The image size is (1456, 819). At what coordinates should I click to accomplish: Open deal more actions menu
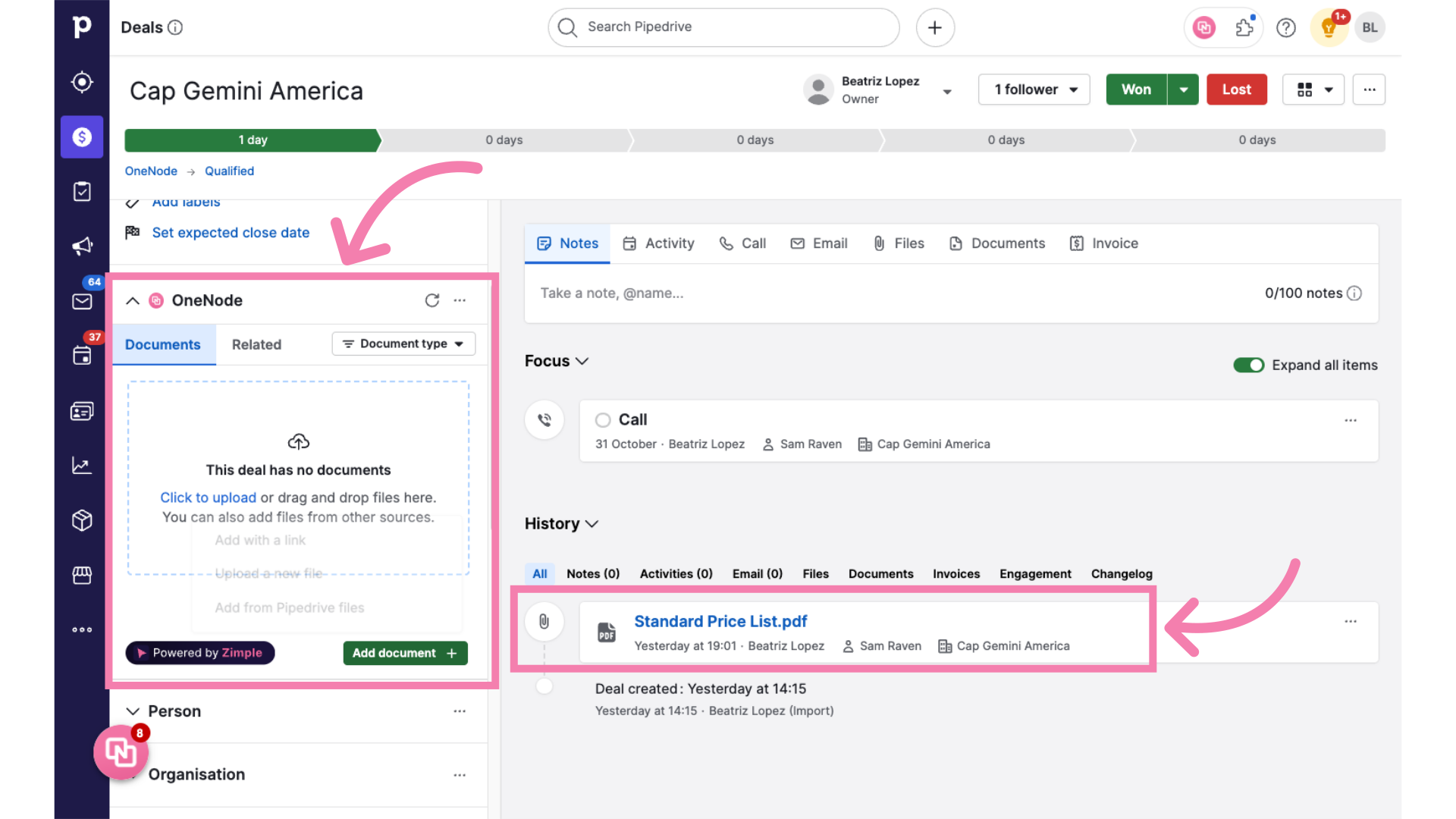1369,89
